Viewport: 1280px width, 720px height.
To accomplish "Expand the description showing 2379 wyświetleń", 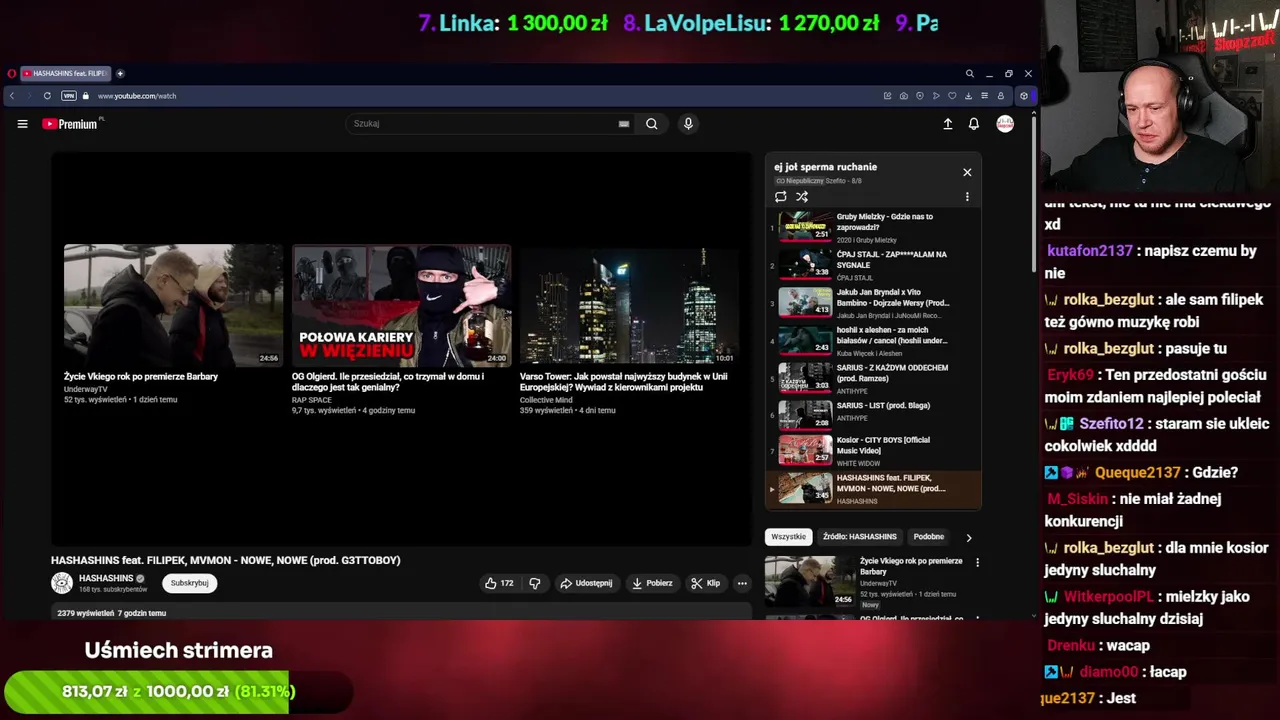I will coord(401,612).
